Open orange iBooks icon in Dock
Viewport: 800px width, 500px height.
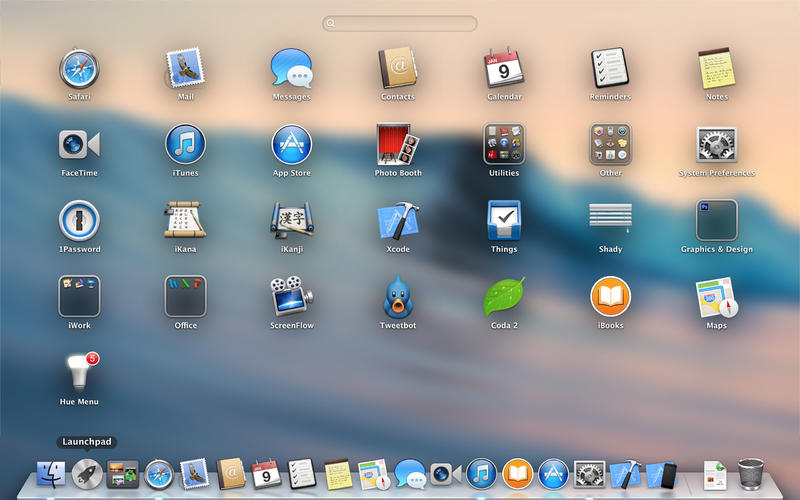pos(517,474)
